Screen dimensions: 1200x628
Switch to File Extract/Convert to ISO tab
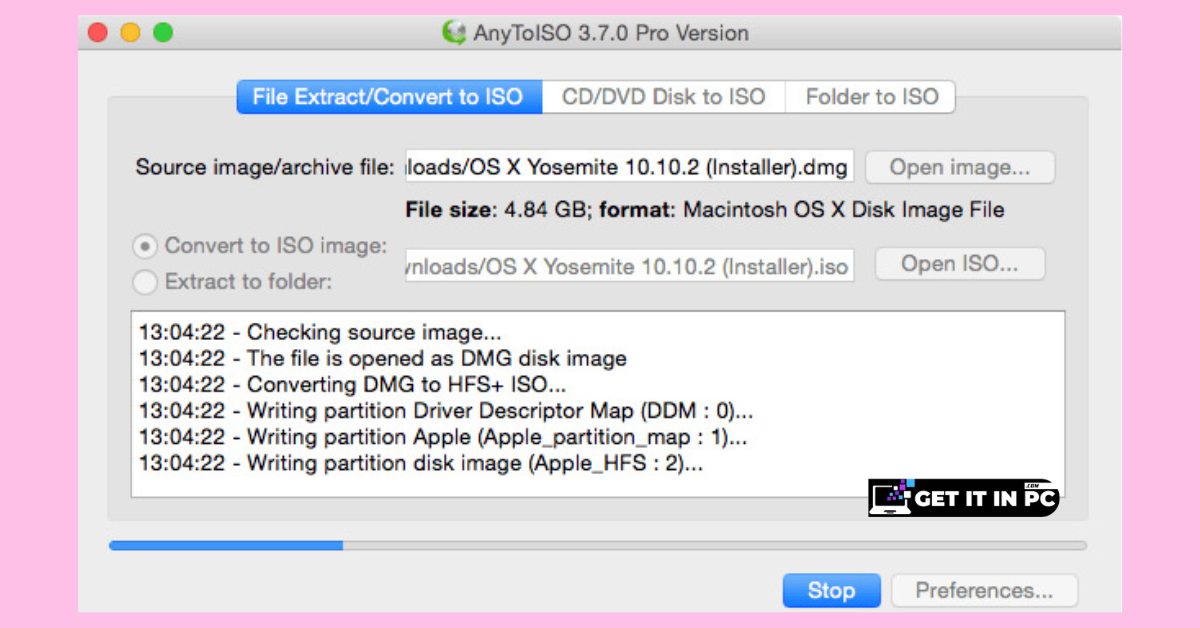tap(389, 97)
